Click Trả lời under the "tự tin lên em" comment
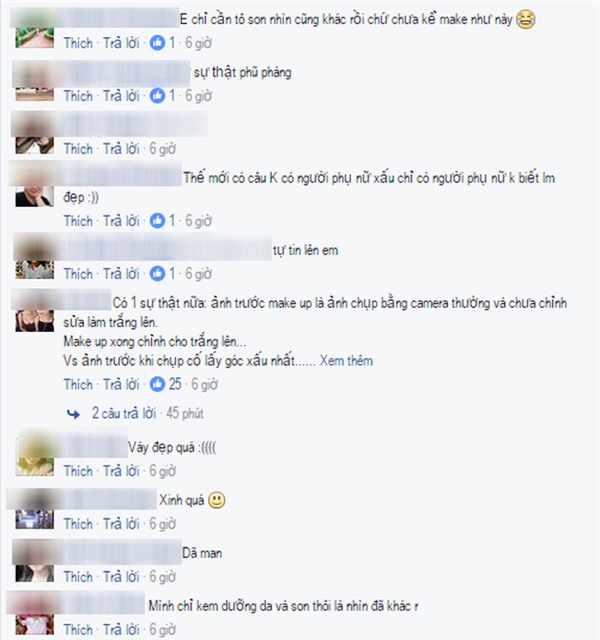 tap(121, 273)
